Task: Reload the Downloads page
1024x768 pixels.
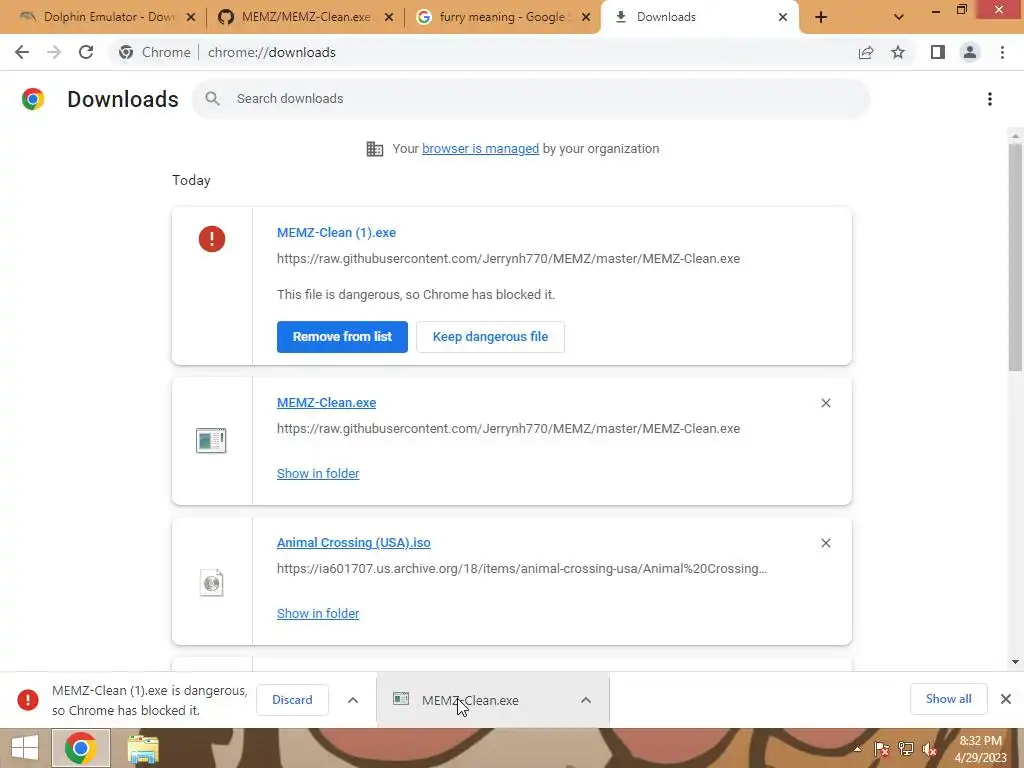Action: tap(86, 52)
